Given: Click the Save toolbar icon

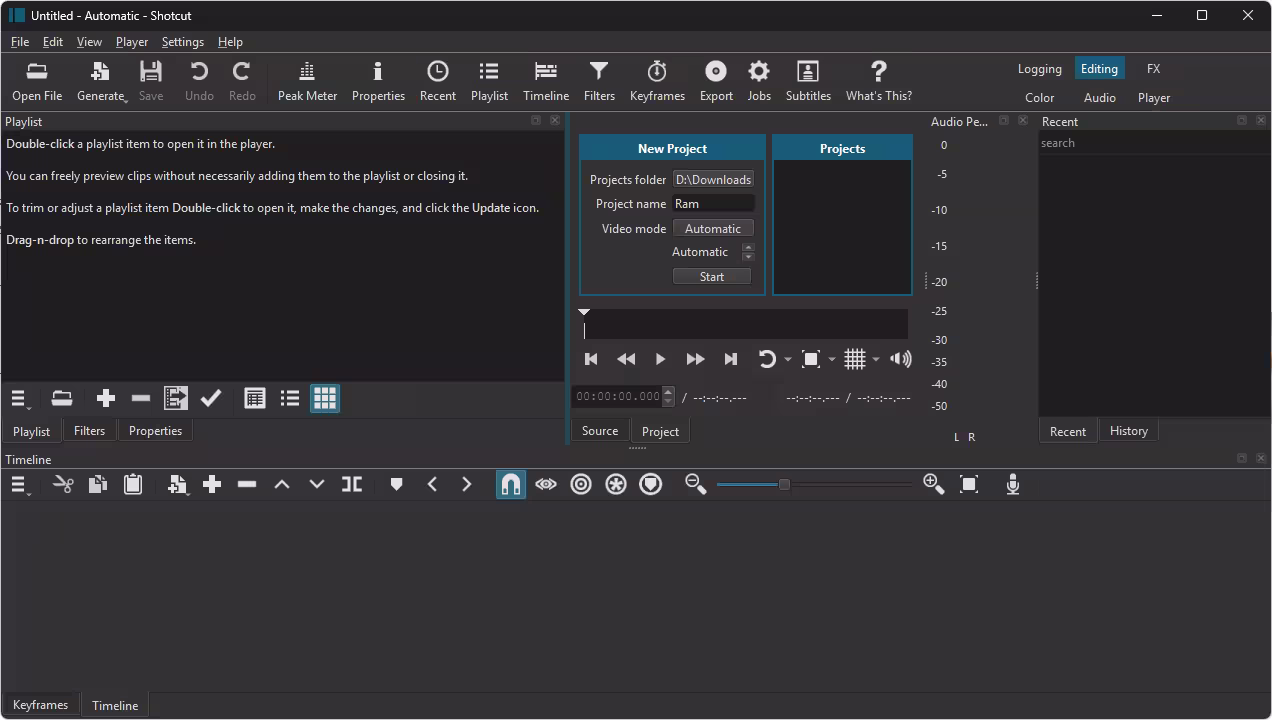Looking at the screenshot, I should (150, 81).
